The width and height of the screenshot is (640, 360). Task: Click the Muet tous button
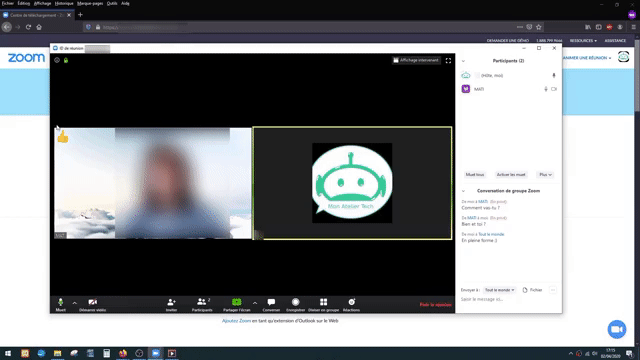point(475,175)
